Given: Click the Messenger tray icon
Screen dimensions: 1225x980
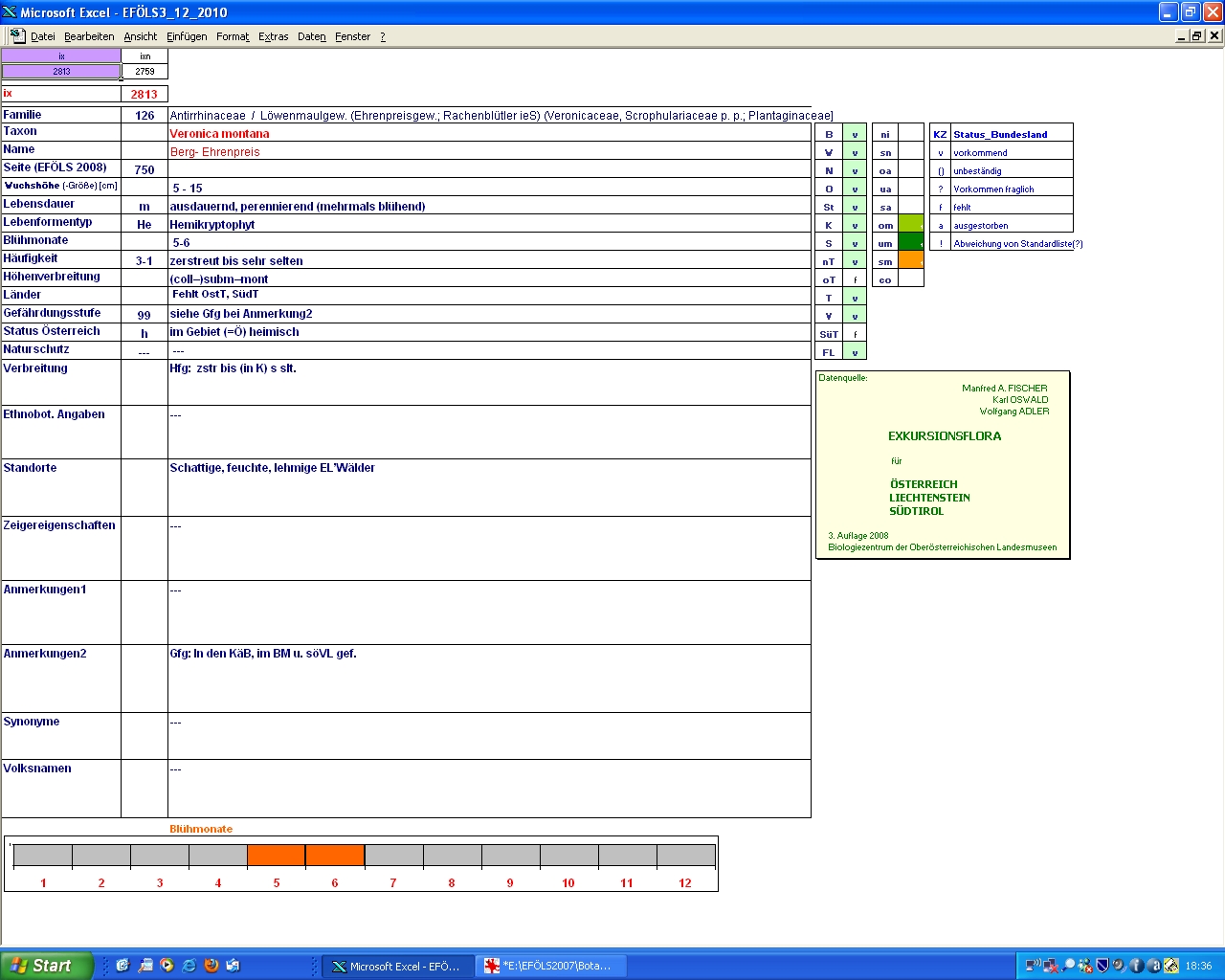Looking at the screenshot, I should [x=1085, y=966].
